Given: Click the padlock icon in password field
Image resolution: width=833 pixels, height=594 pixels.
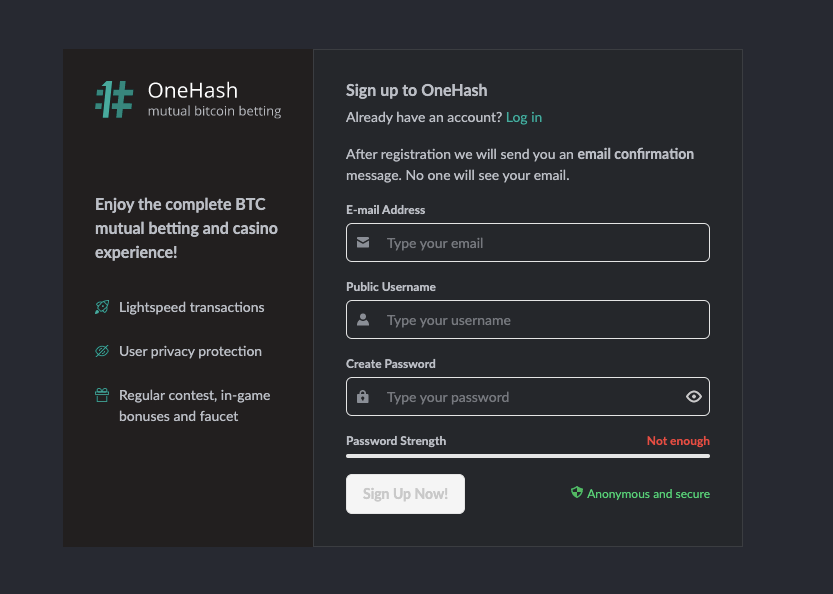Looking at the screenshot, I should (x=363, y=396).
